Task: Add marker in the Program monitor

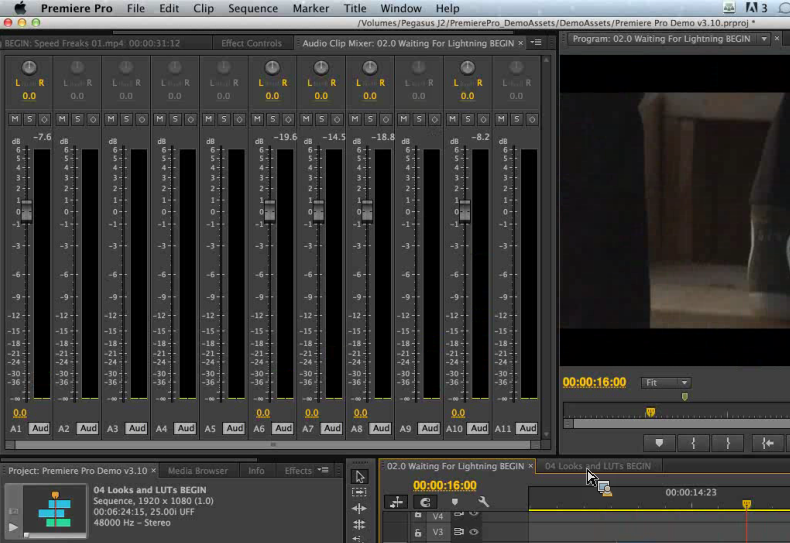Action: point(659,443)
